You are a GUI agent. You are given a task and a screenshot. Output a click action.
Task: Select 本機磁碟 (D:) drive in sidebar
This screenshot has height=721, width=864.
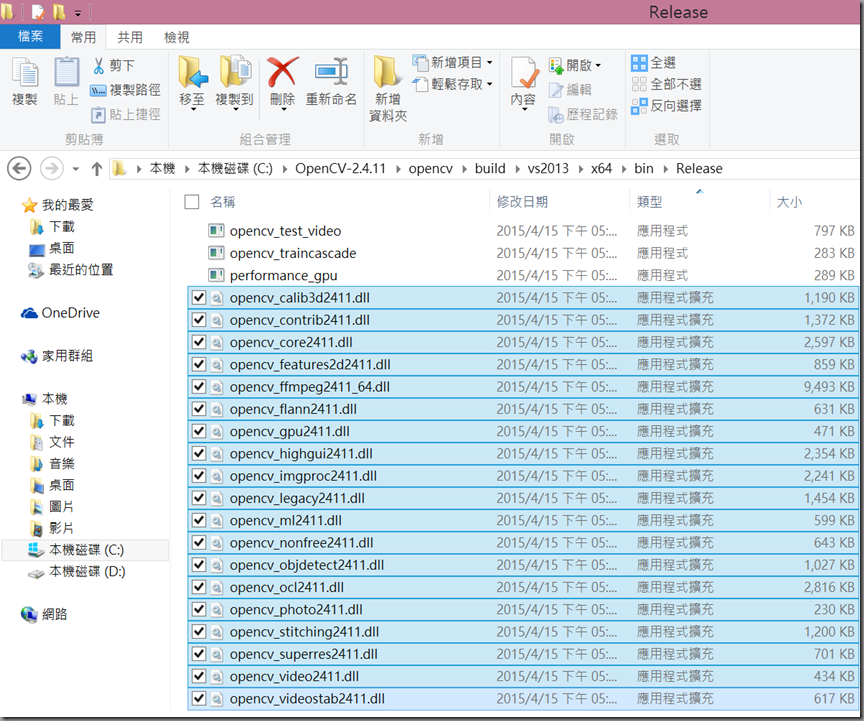(77, 572)
